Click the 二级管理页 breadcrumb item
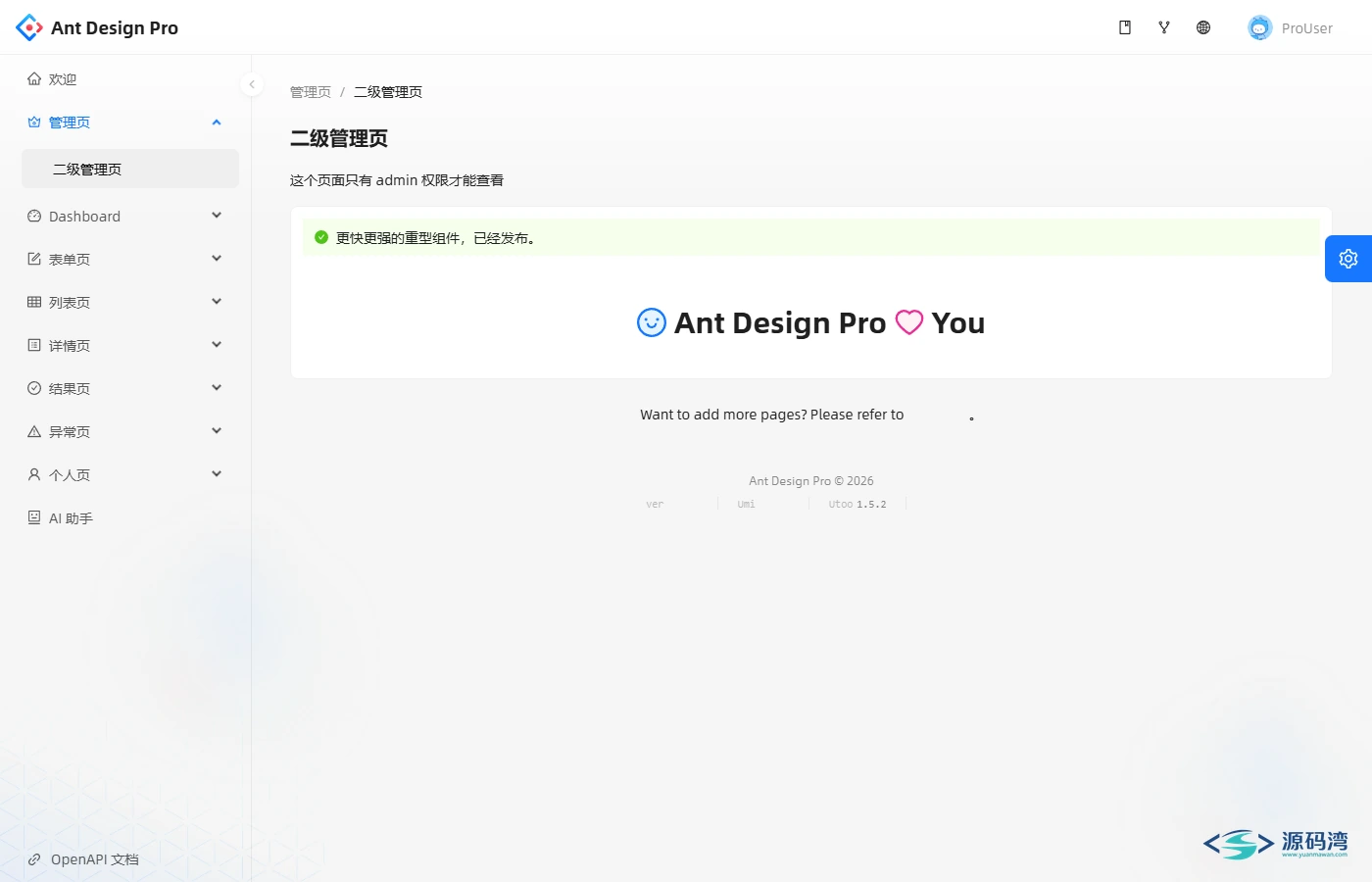 tap(388, 92)
